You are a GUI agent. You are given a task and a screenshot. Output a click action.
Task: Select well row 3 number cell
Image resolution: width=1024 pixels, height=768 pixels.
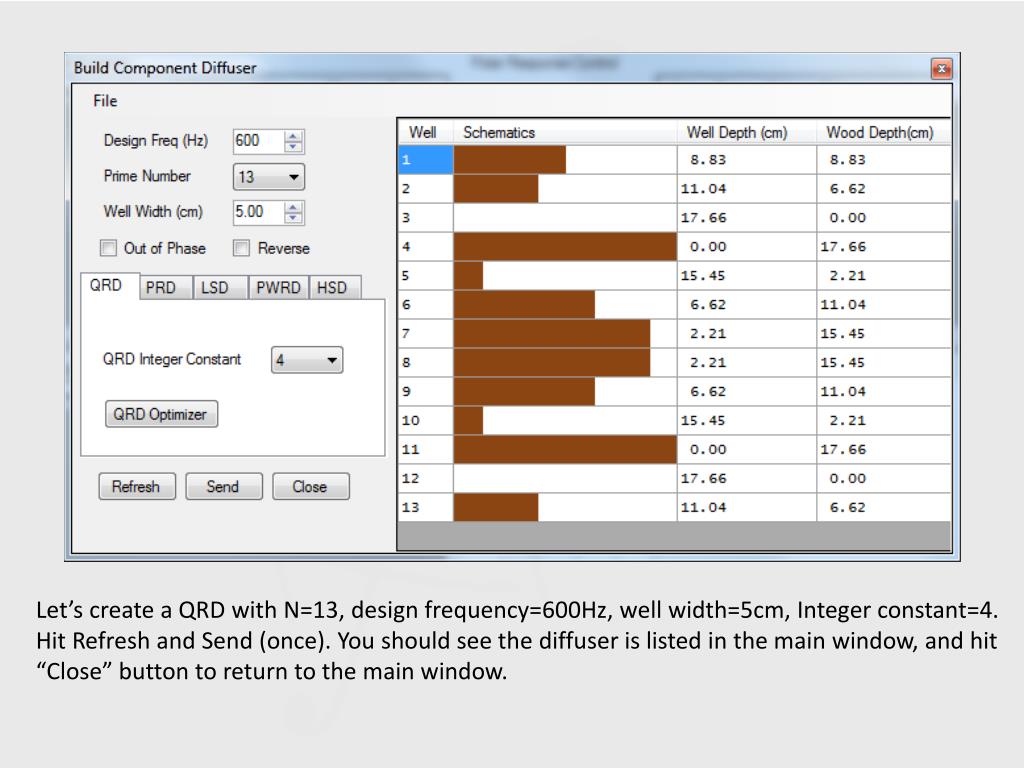tap(425, 217)
